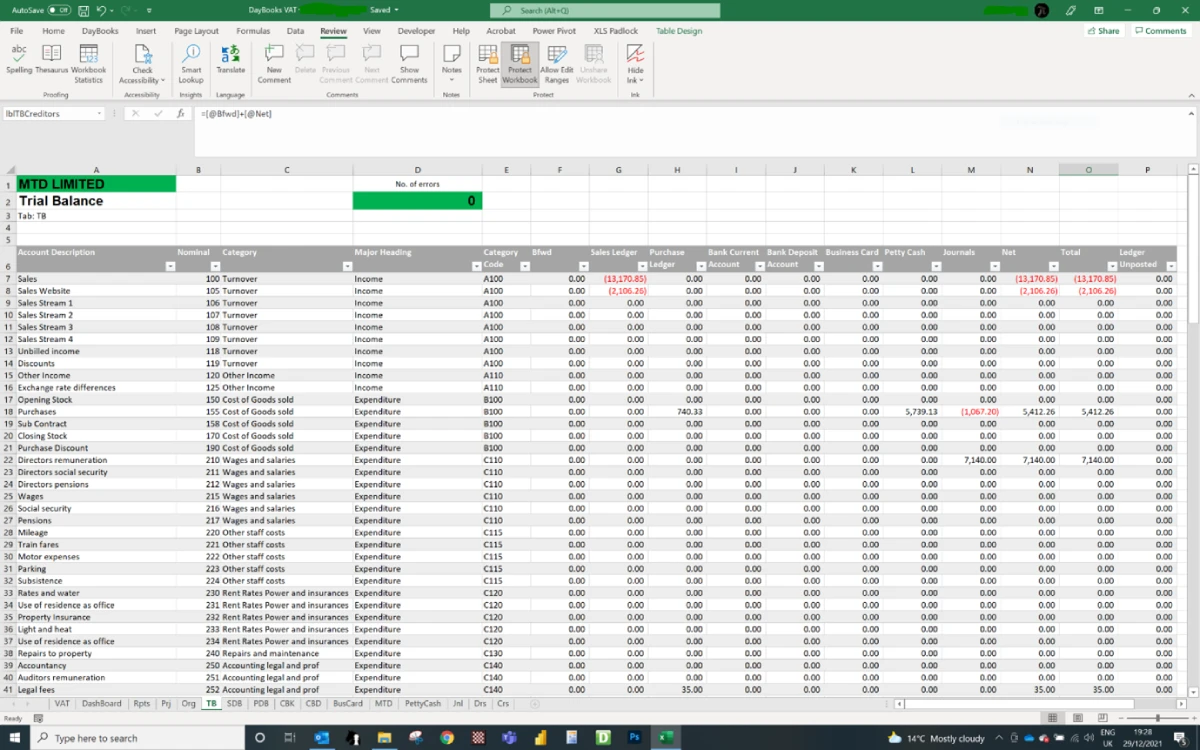Click the Share button

(x=1103, y=31)
